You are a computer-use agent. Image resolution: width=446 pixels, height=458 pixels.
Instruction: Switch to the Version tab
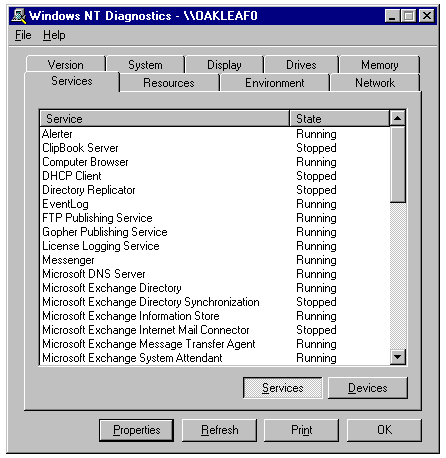pyautogui.click(x=66, y=64)
